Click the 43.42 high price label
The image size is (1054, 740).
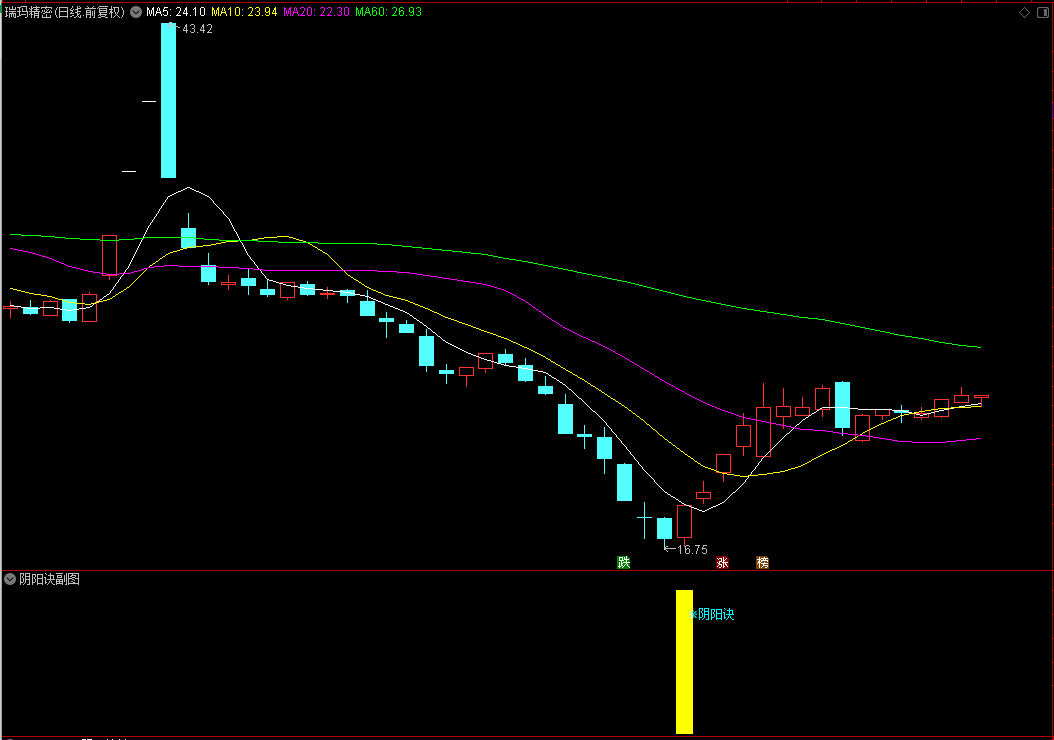pyautogui.click(x=197, y=29)
